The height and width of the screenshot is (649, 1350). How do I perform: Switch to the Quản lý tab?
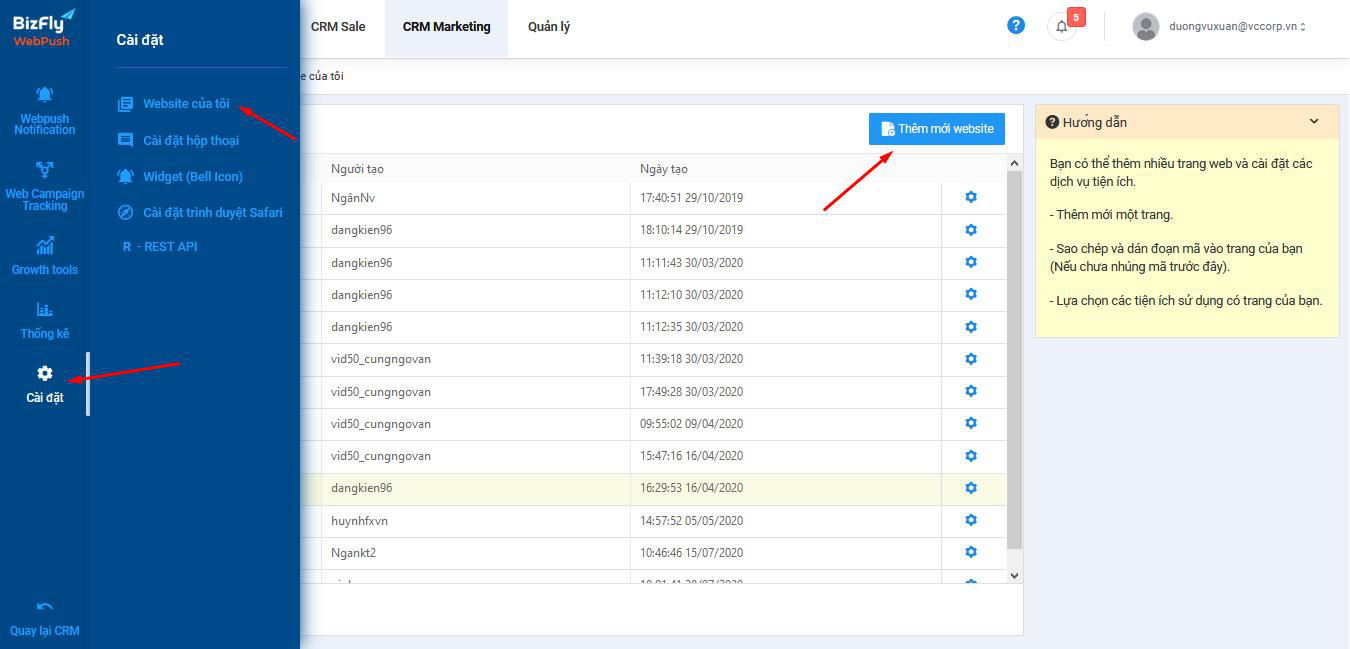pos(549,27)
